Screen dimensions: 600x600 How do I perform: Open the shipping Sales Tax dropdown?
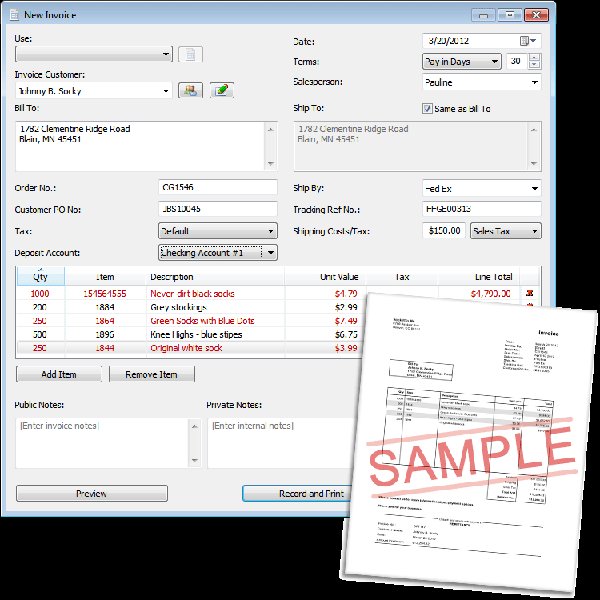click(505, 231)
